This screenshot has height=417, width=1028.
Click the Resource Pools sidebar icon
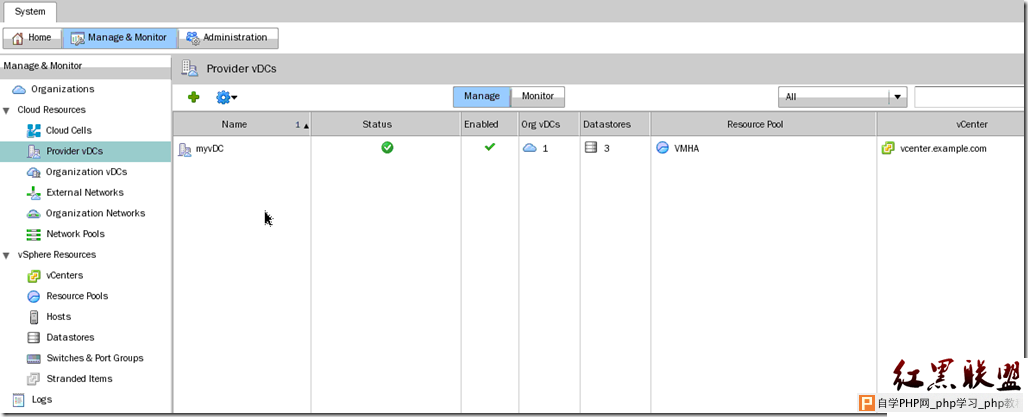pyautogui.click(x=33, y=296)
